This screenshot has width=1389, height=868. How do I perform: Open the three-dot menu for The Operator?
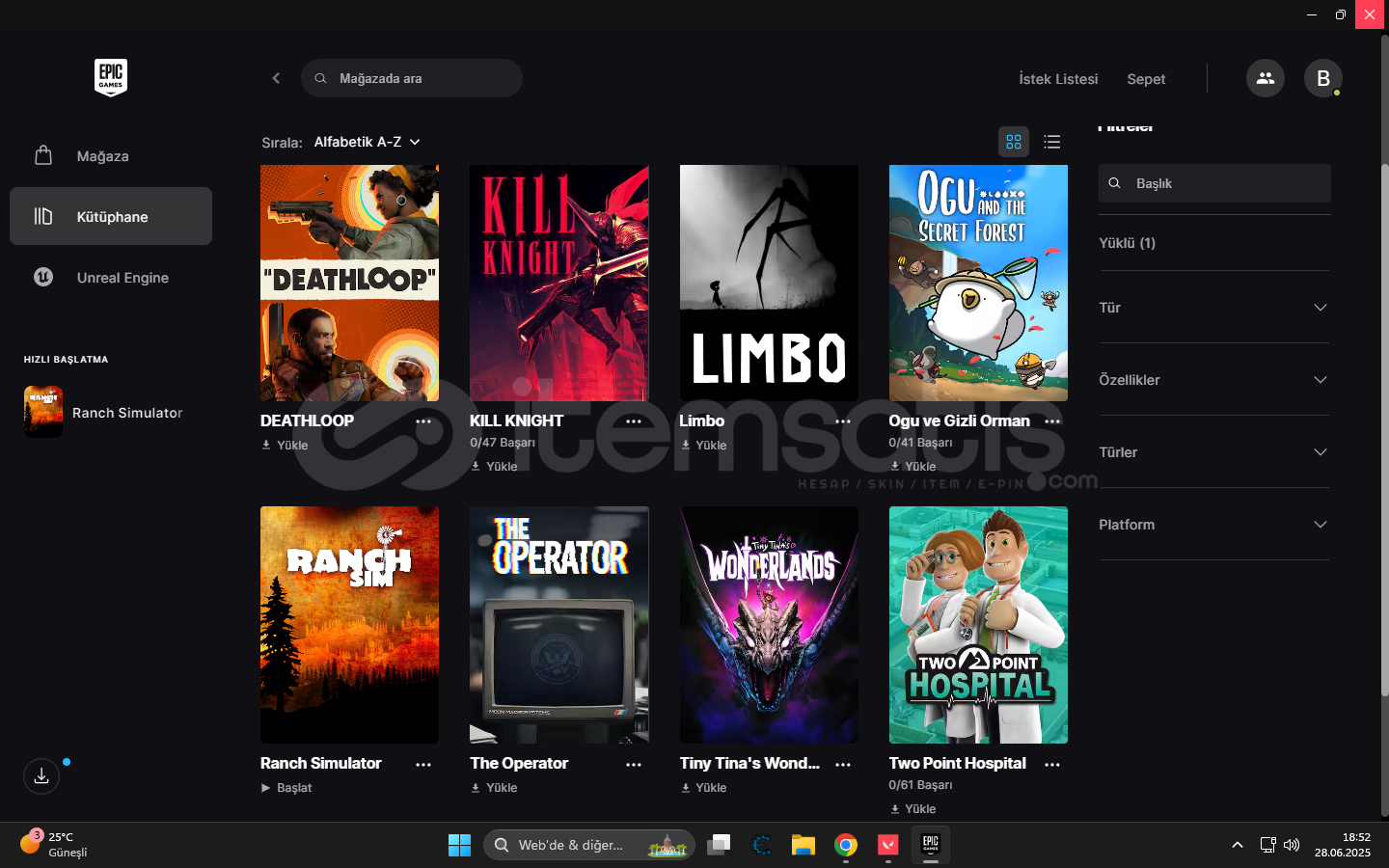[634, 764]
